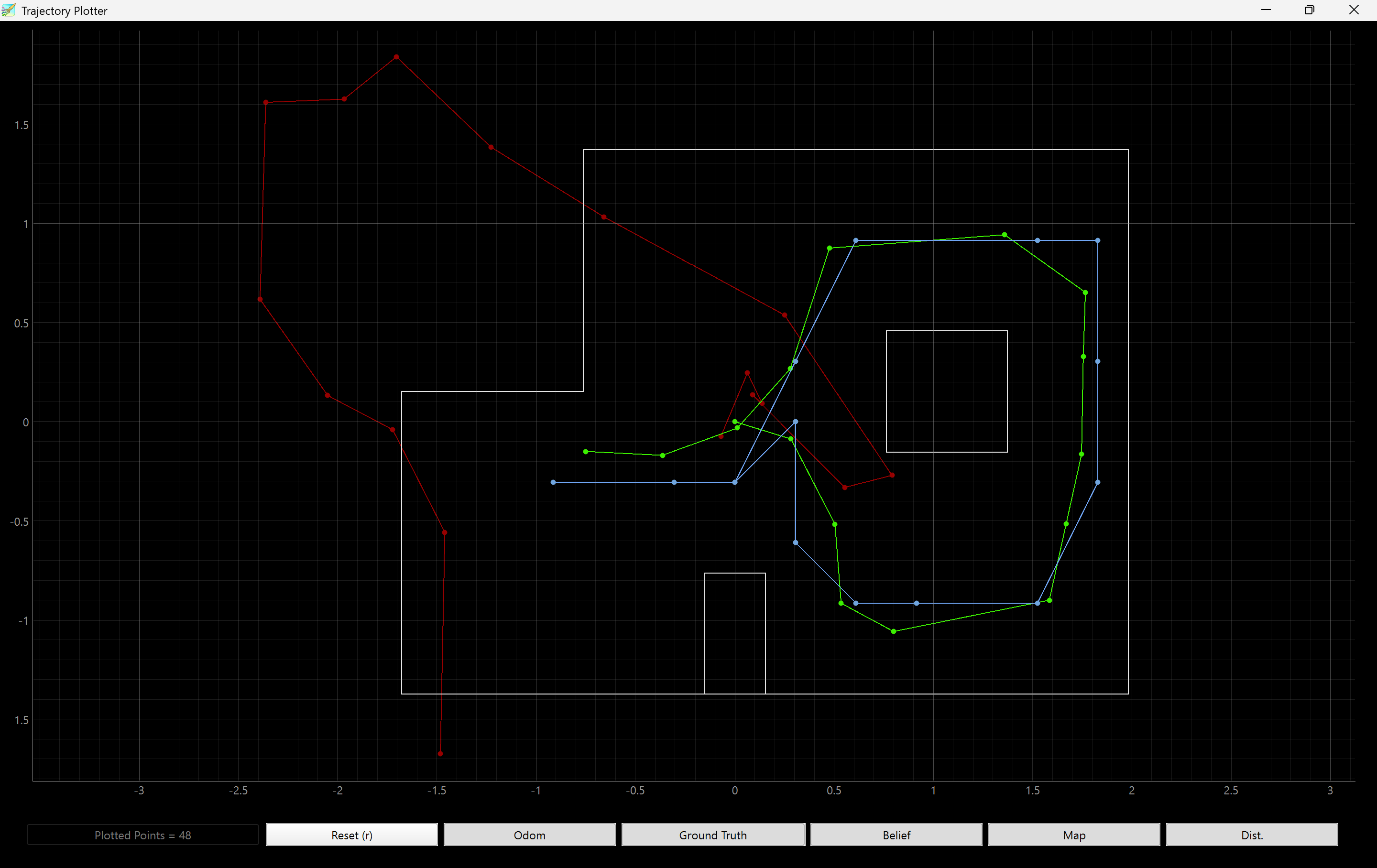Select the Plotted Points = 48 readout

143,835
